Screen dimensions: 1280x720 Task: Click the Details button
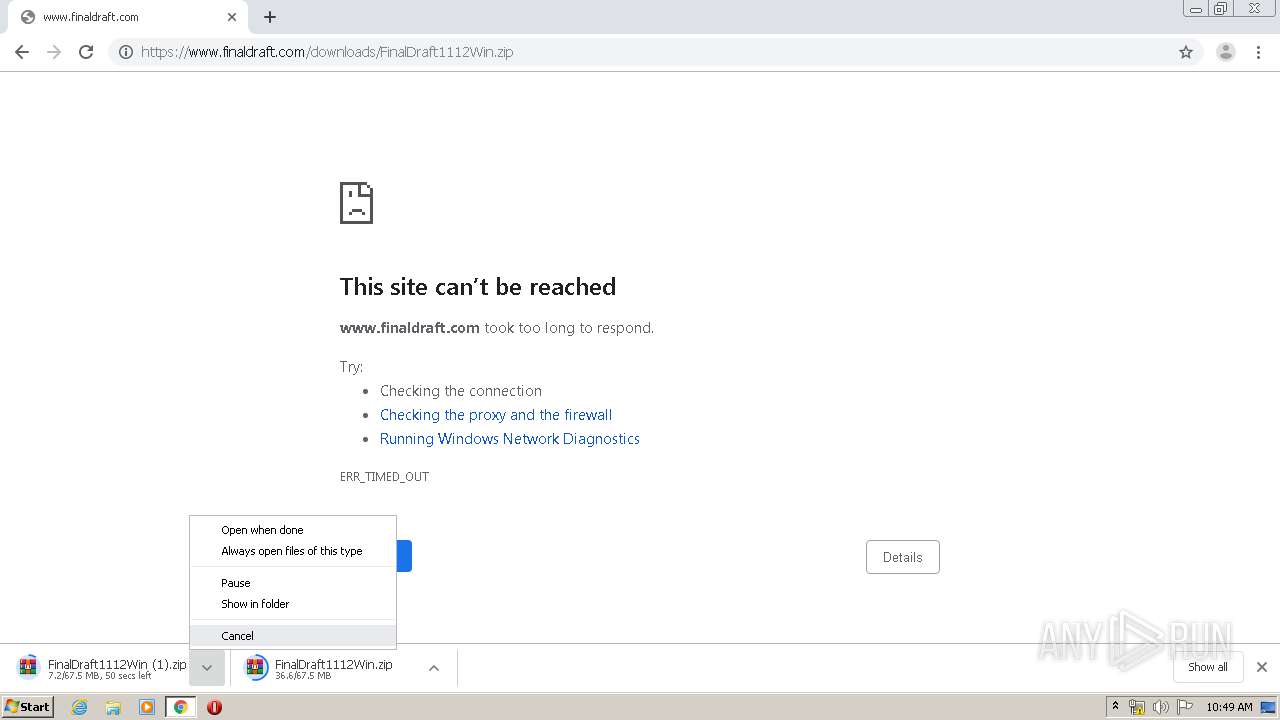[x=903, y=557]
